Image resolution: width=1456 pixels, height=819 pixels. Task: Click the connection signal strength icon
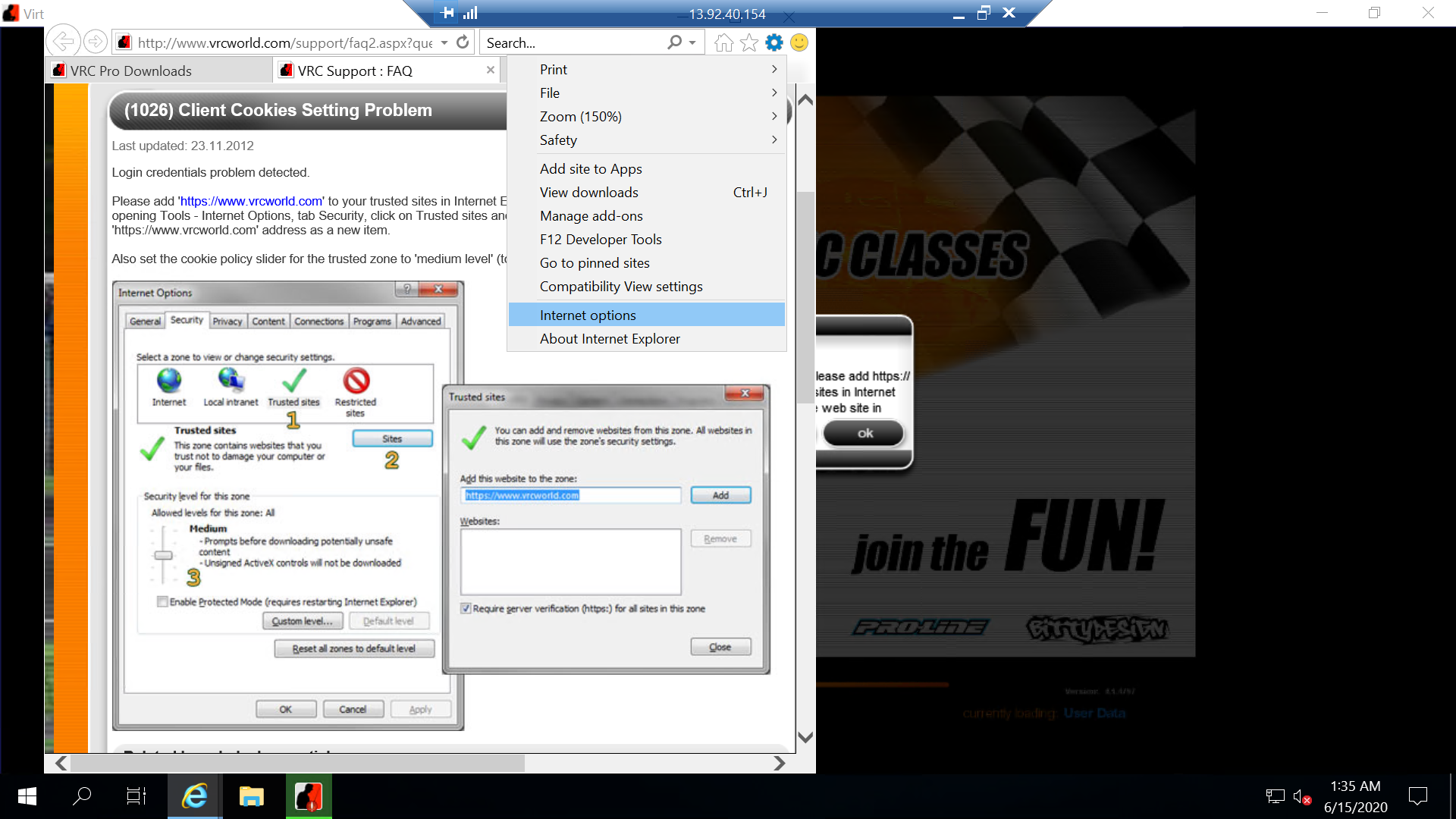[x=470, y=13]
